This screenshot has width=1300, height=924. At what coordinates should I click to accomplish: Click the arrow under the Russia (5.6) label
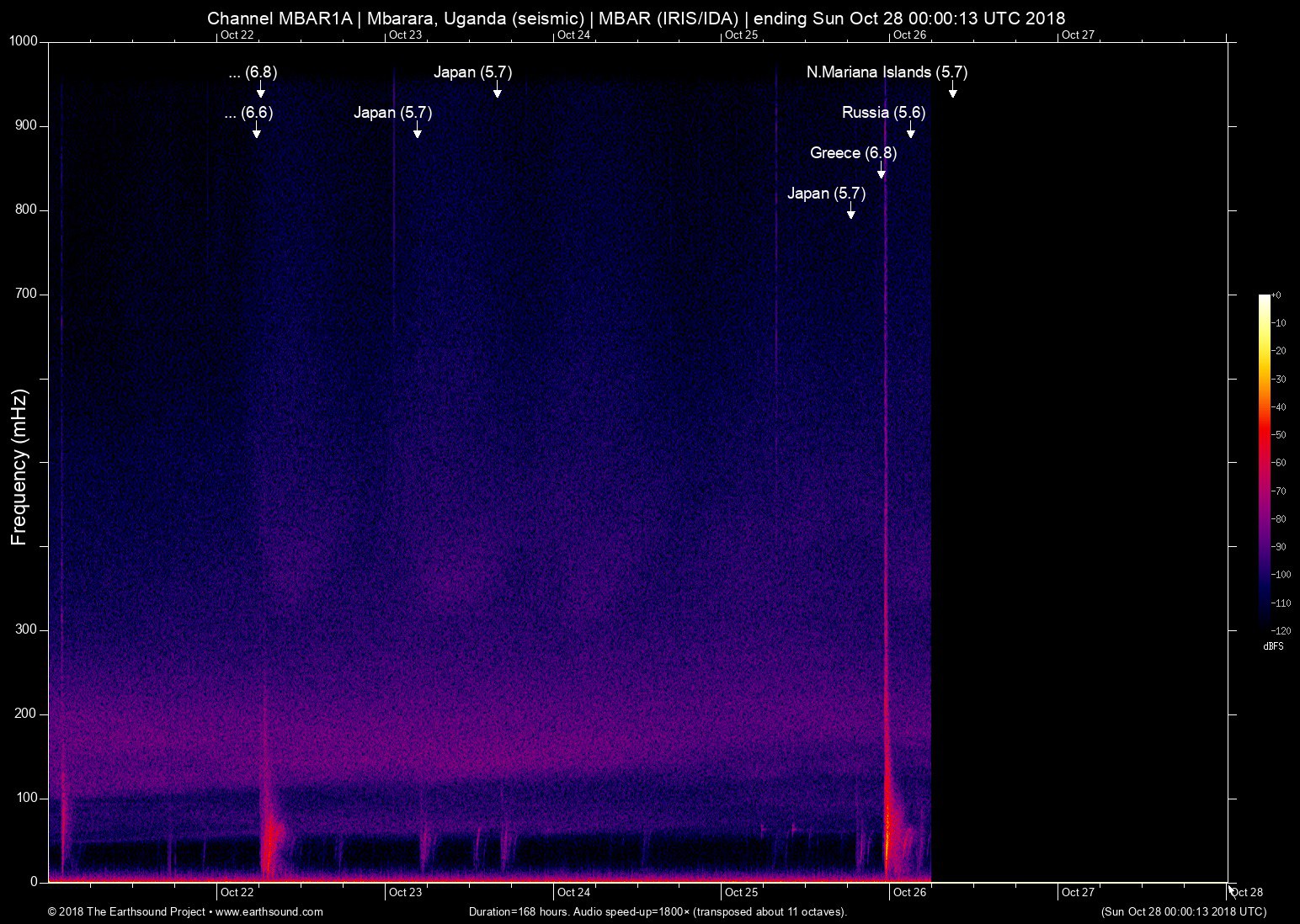tap(910, 130)
